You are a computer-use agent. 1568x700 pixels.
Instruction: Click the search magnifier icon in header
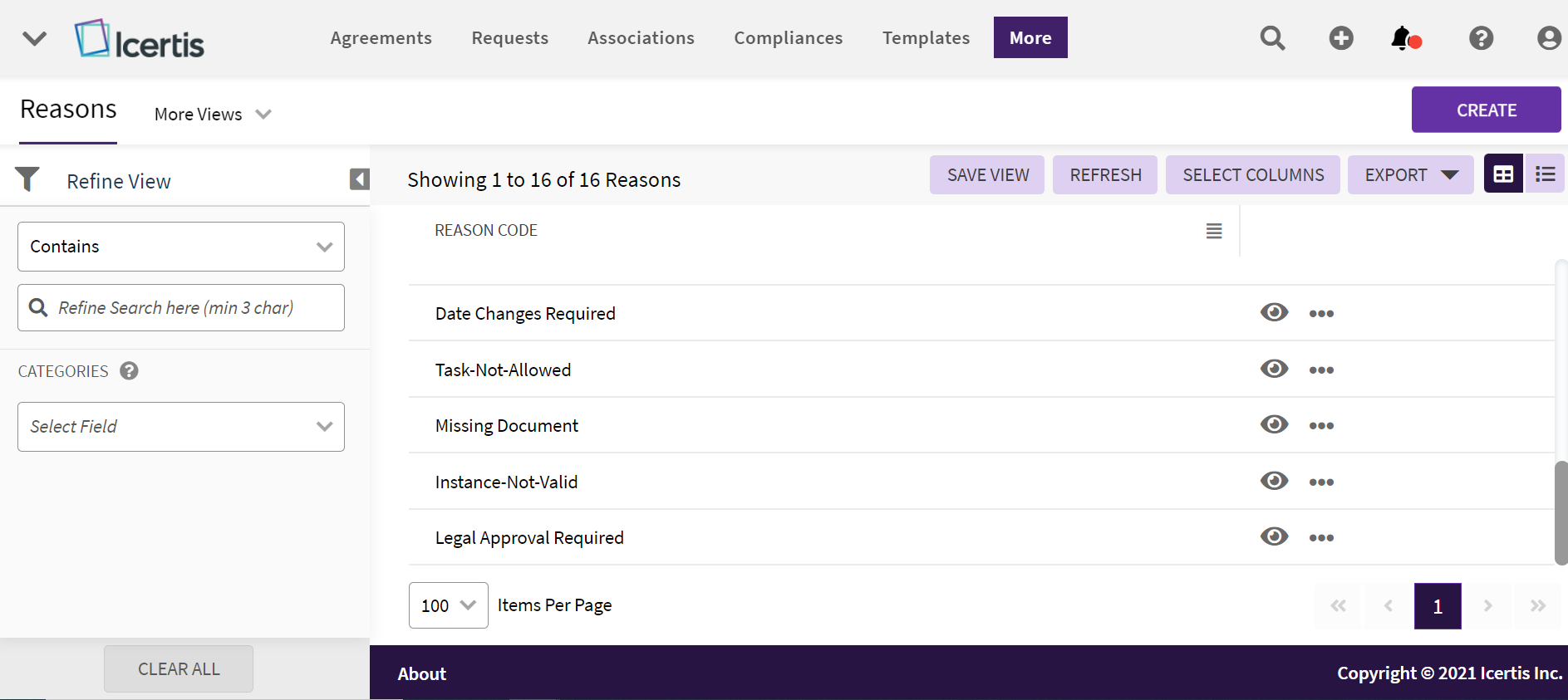[1272, 38]
